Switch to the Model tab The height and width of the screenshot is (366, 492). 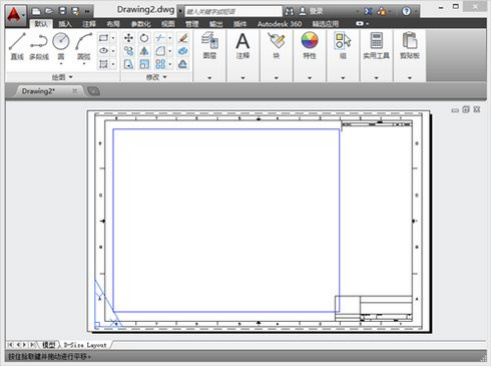coord(49,345)
